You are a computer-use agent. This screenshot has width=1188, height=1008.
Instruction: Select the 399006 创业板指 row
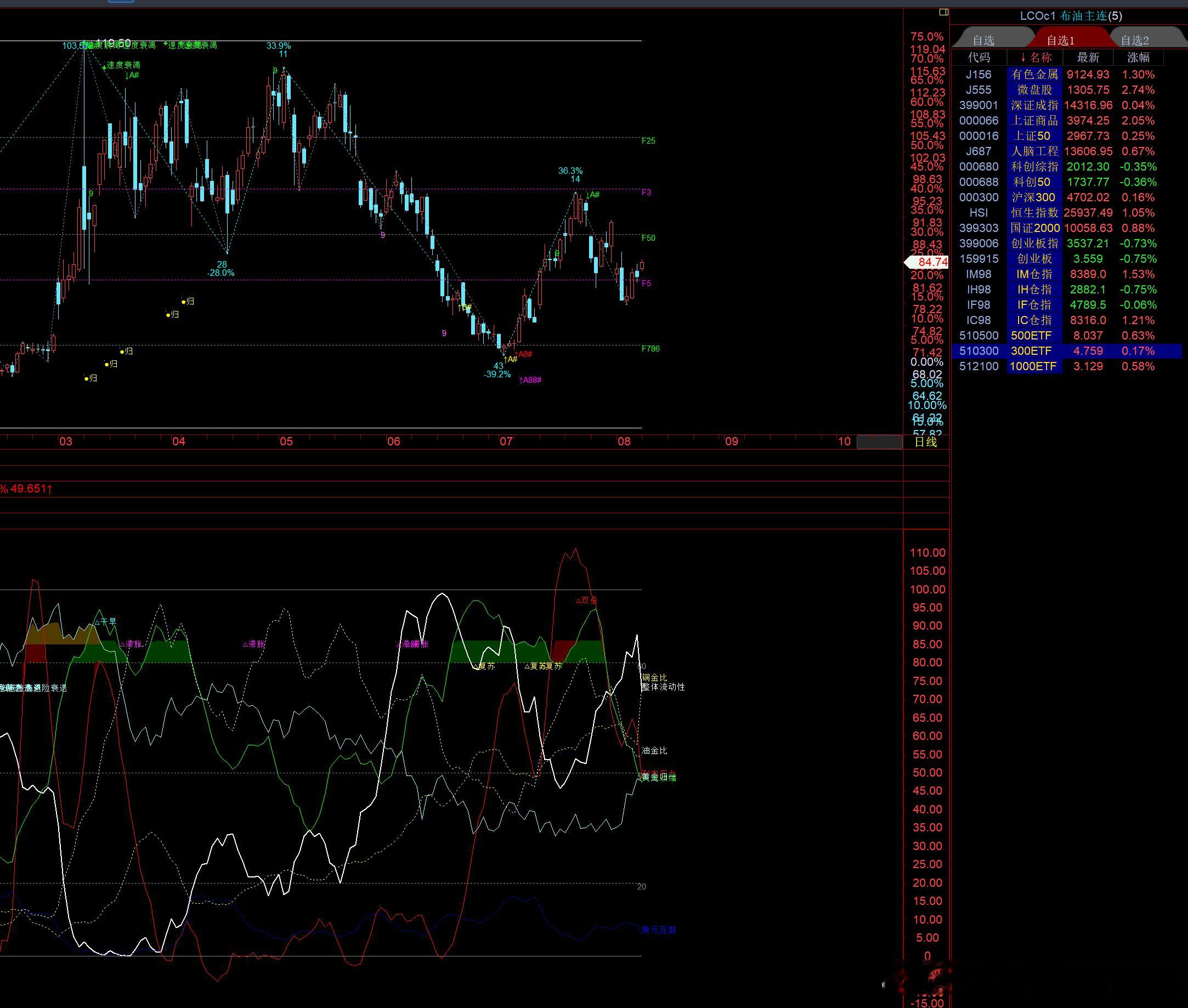pos(1066,243)
